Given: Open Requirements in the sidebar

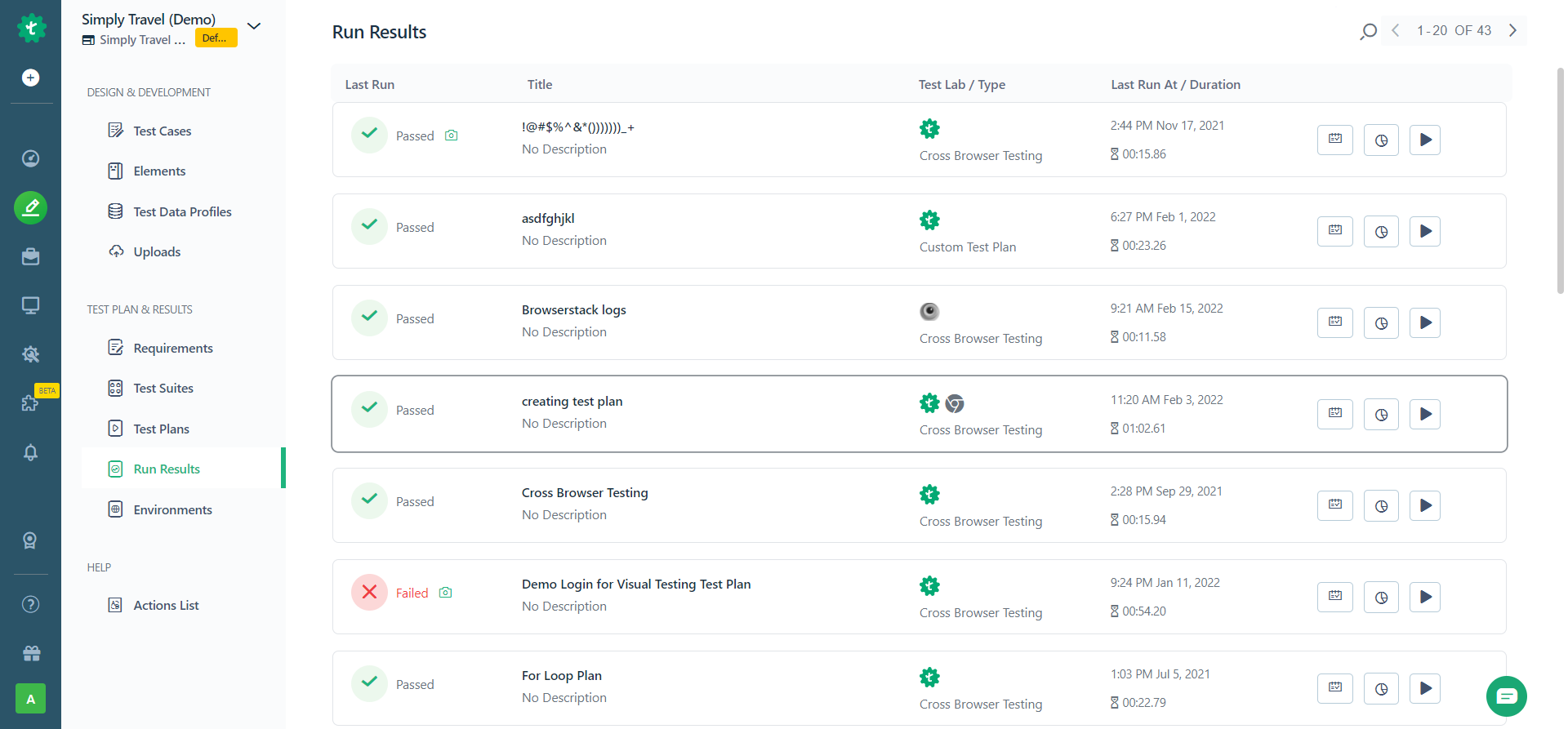Looking at the screenshot, I should click(173, 348).
